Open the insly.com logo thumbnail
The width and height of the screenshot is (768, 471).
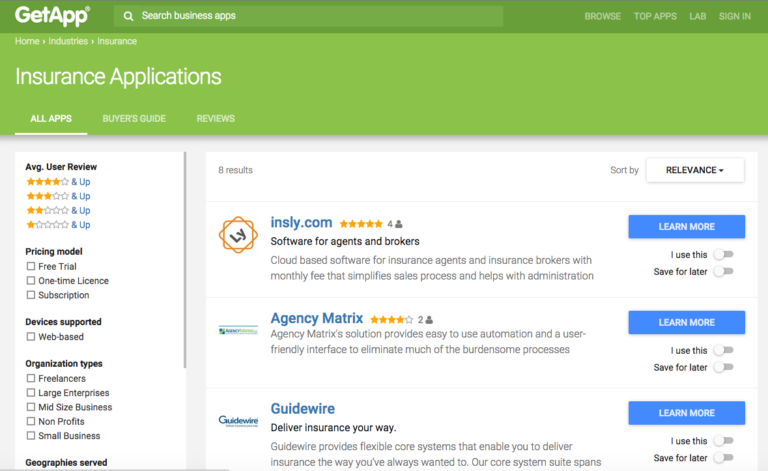(238, 235)
